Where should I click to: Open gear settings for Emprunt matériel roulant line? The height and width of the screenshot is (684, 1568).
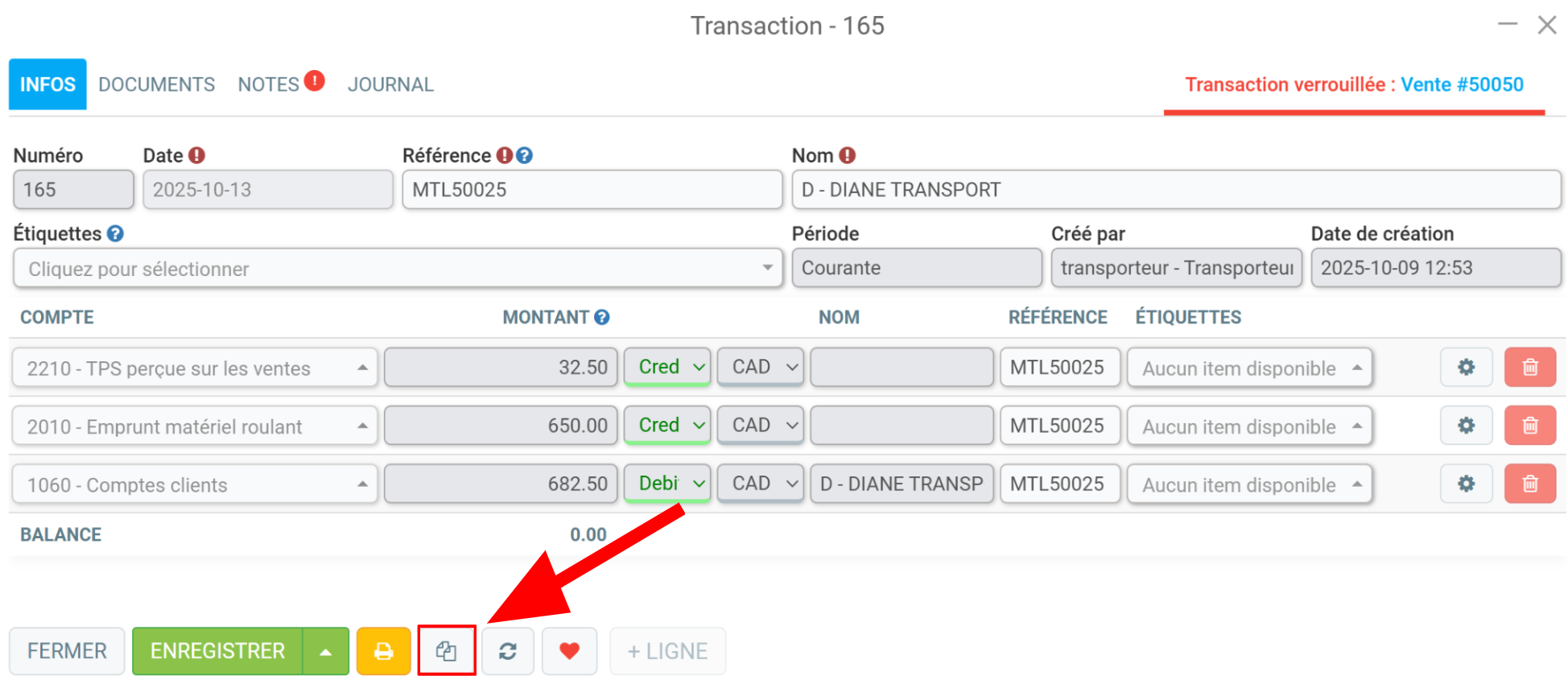1466,426
